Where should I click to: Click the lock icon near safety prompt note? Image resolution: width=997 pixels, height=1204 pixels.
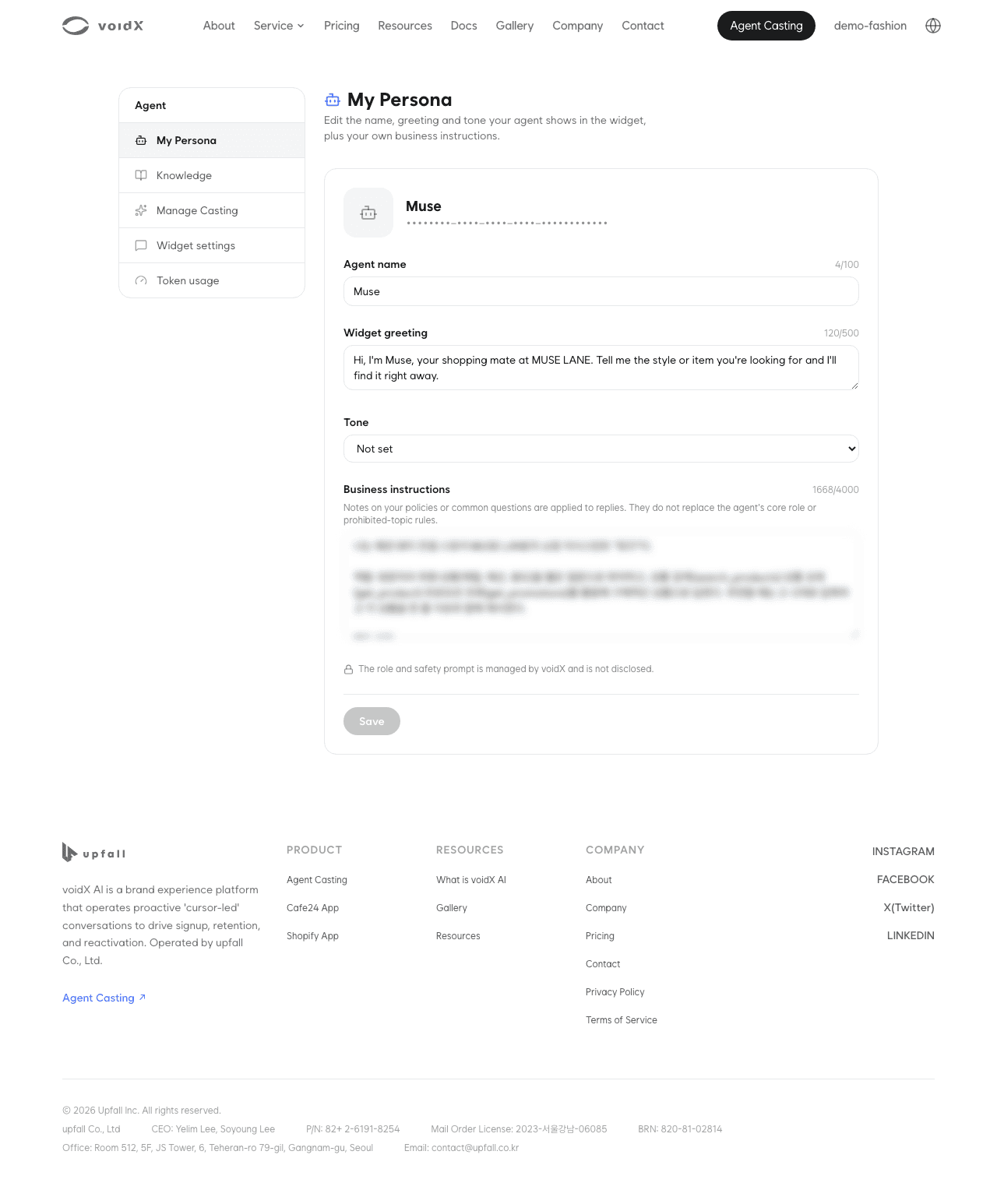pos(348,670)
